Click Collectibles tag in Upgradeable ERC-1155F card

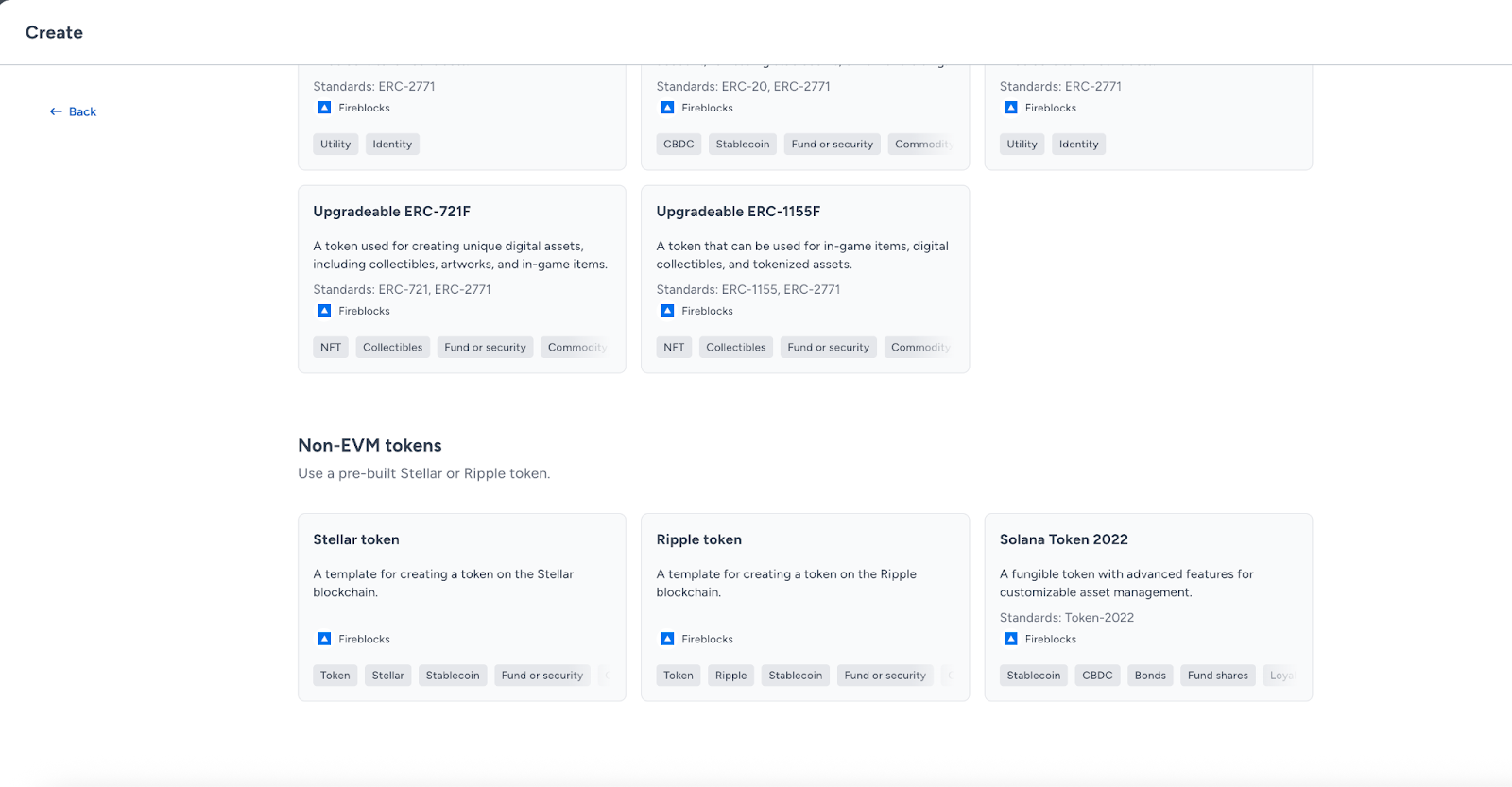(736, 347)
